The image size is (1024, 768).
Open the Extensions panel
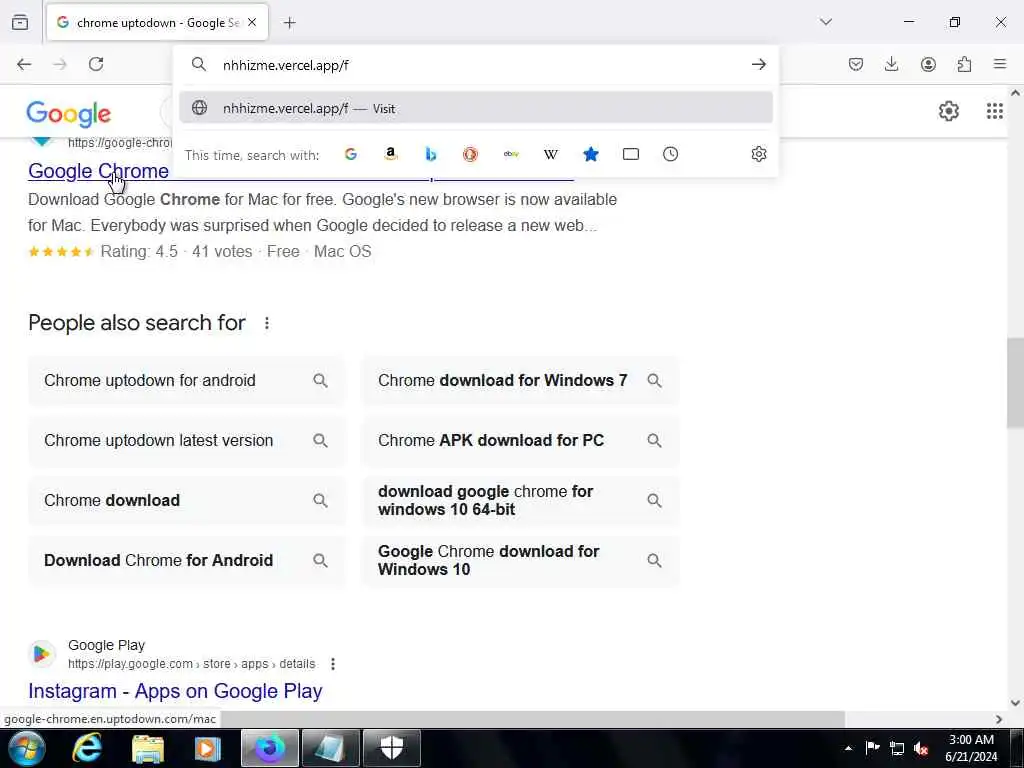point(964,64)
